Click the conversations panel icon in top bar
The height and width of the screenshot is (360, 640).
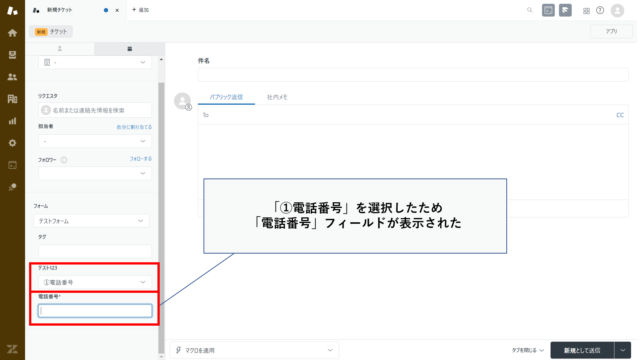coord(548,10)
